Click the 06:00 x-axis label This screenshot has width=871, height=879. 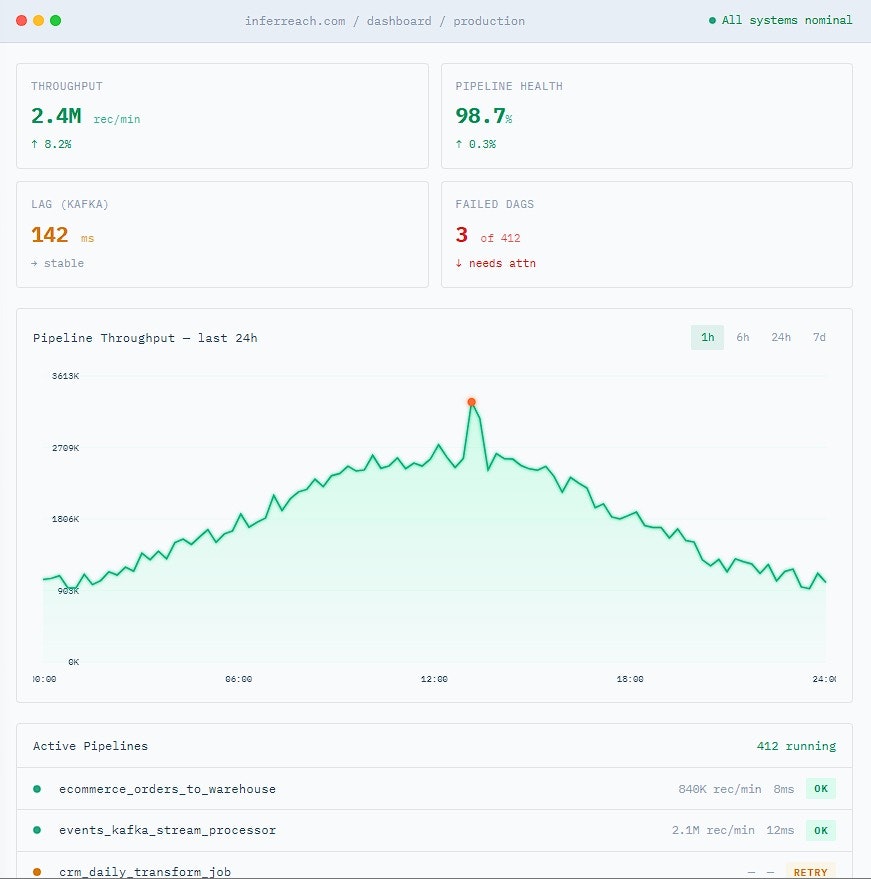point(239,679)
